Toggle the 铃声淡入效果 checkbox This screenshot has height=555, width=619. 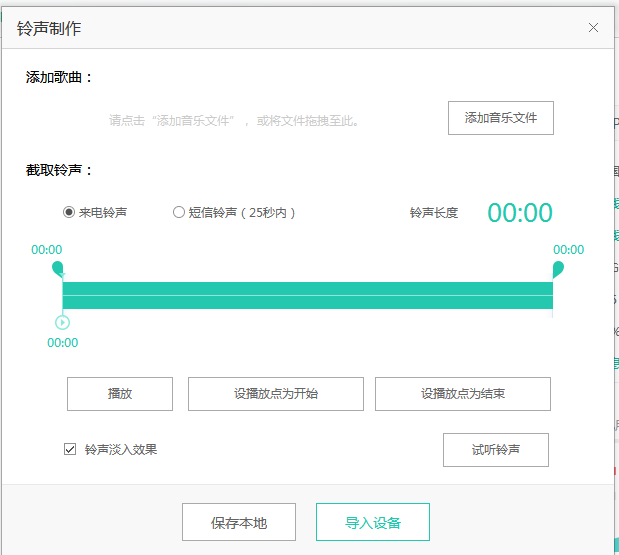[70, 449]
